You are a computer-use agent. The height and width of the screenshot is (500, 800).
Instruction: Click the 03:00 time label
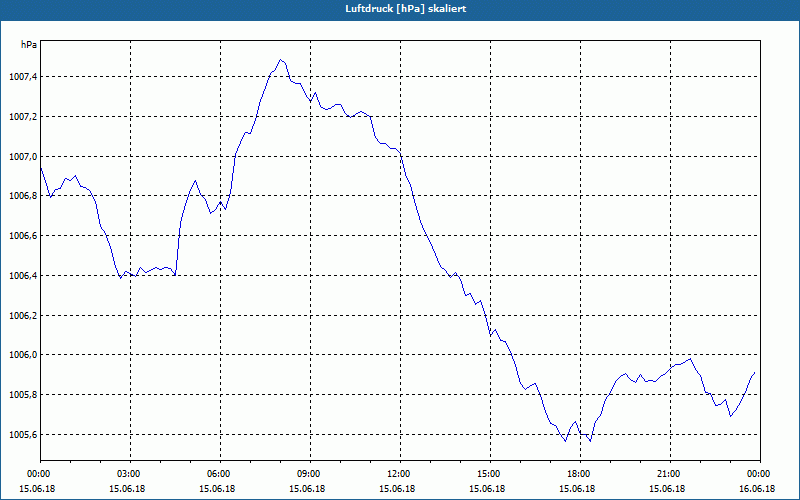tap(130, 474)
